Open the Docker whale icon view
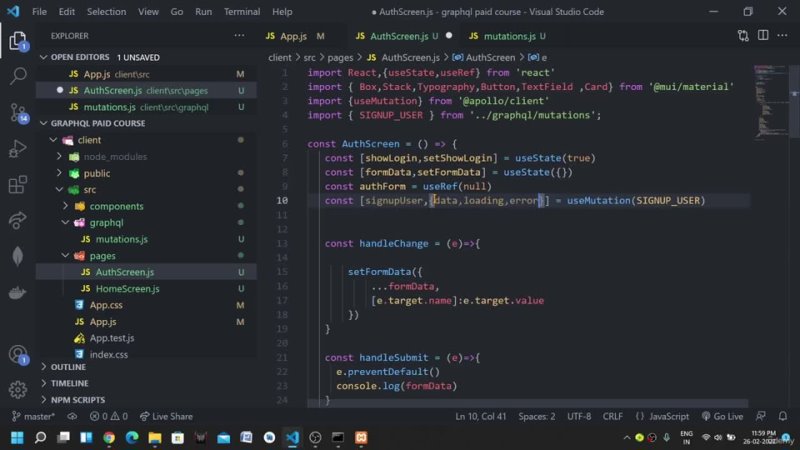The height and width of the screenshot is (450, 800). [18, 293]
